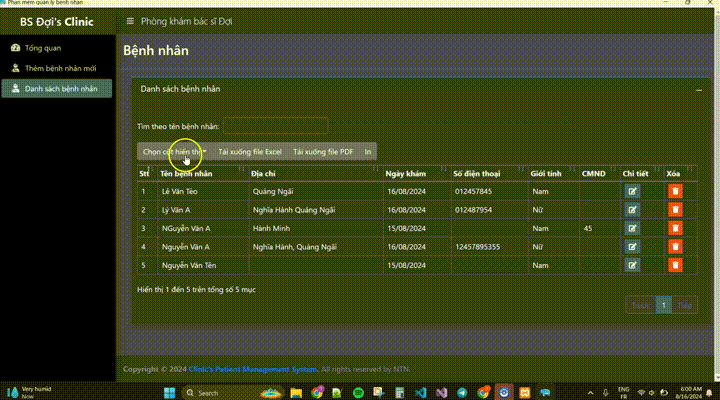Focus the patient name search field
This screenshot has height=400, width=720.
[275, 126]
